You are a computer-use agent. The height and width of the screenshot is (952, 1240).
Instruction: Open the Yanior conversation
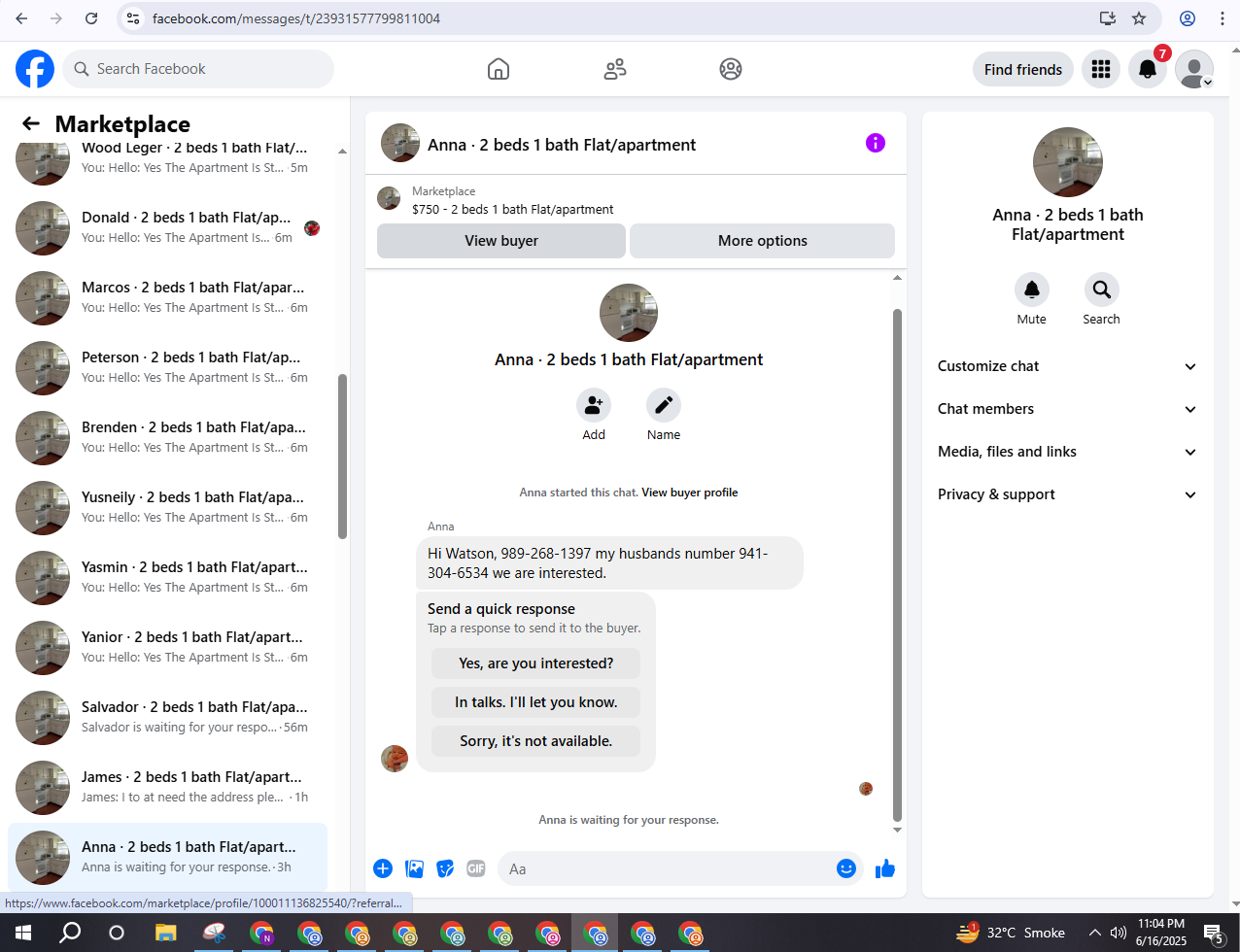click(167, 648)
